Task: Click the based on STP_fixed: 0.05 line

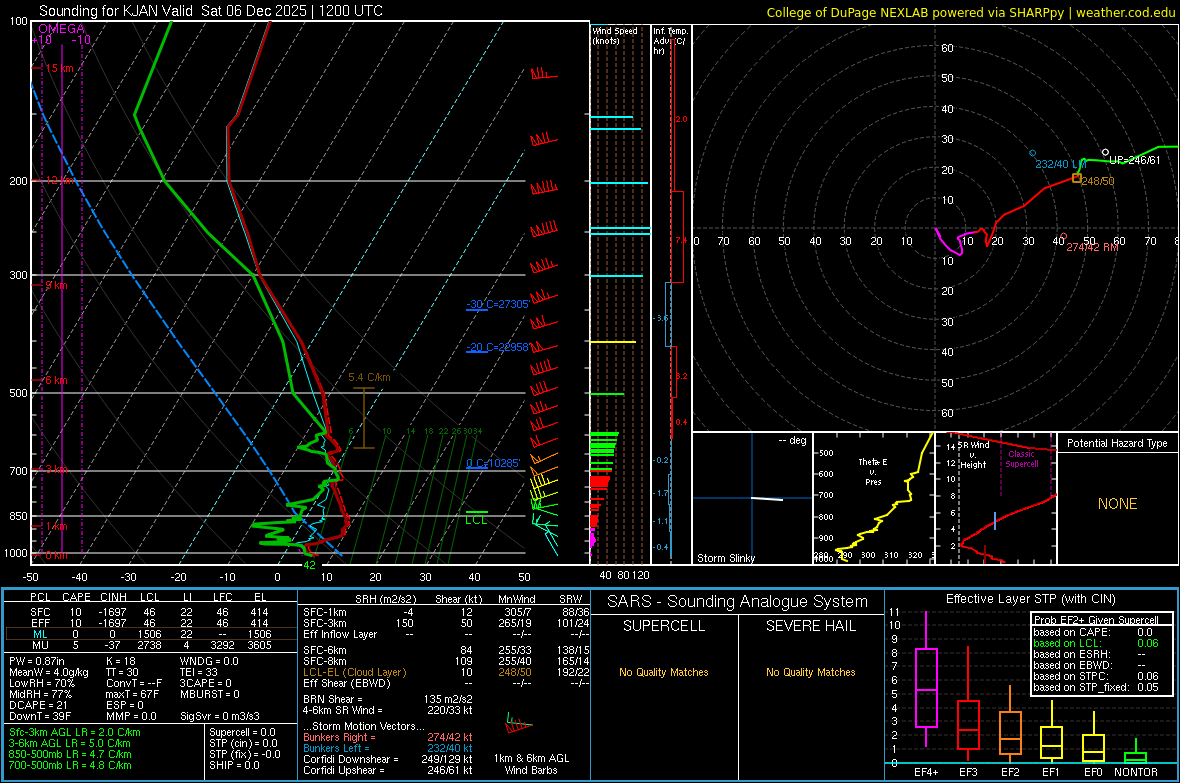Action: coord(1096,687)
